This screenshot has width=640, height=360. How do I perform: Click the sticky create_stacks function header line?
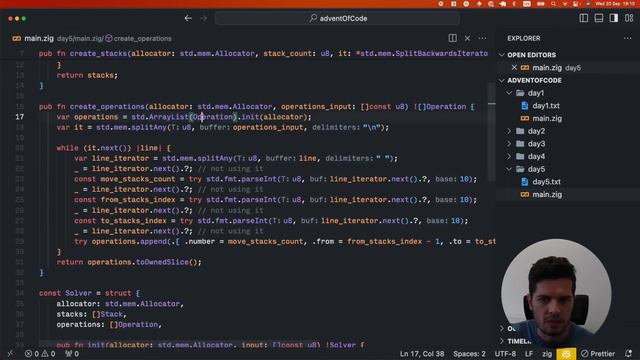point(263,53)
